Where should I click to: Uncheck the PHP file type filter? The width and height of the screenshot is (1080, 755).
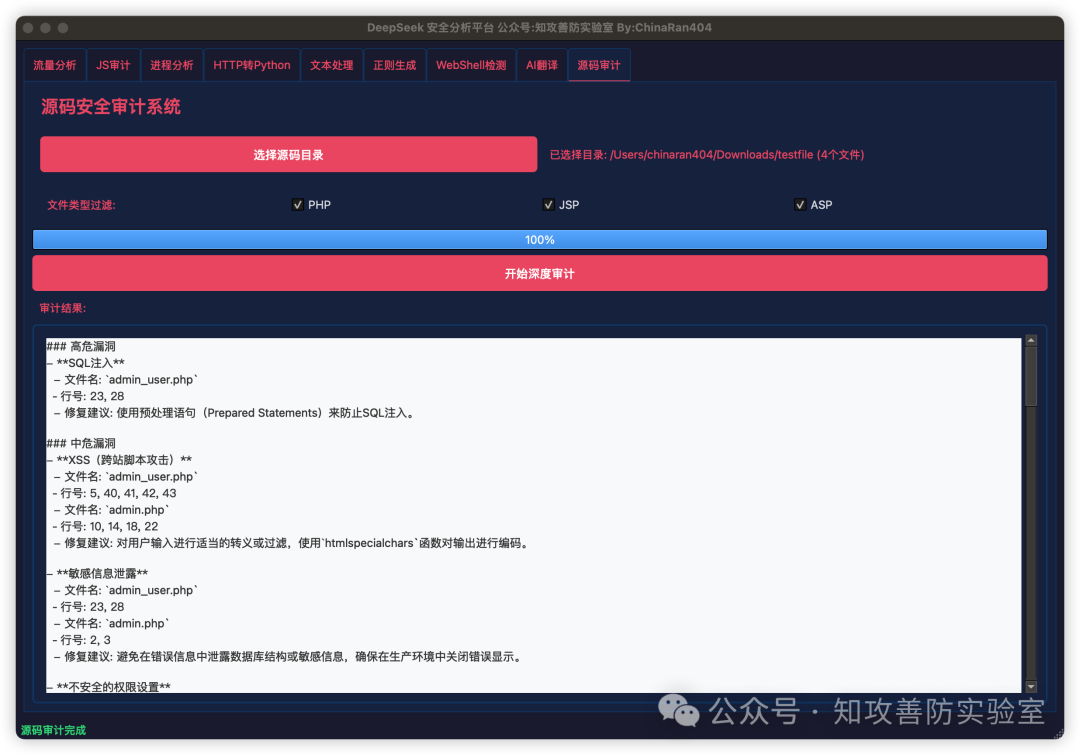pyautogui.click(x=298, y=204)
